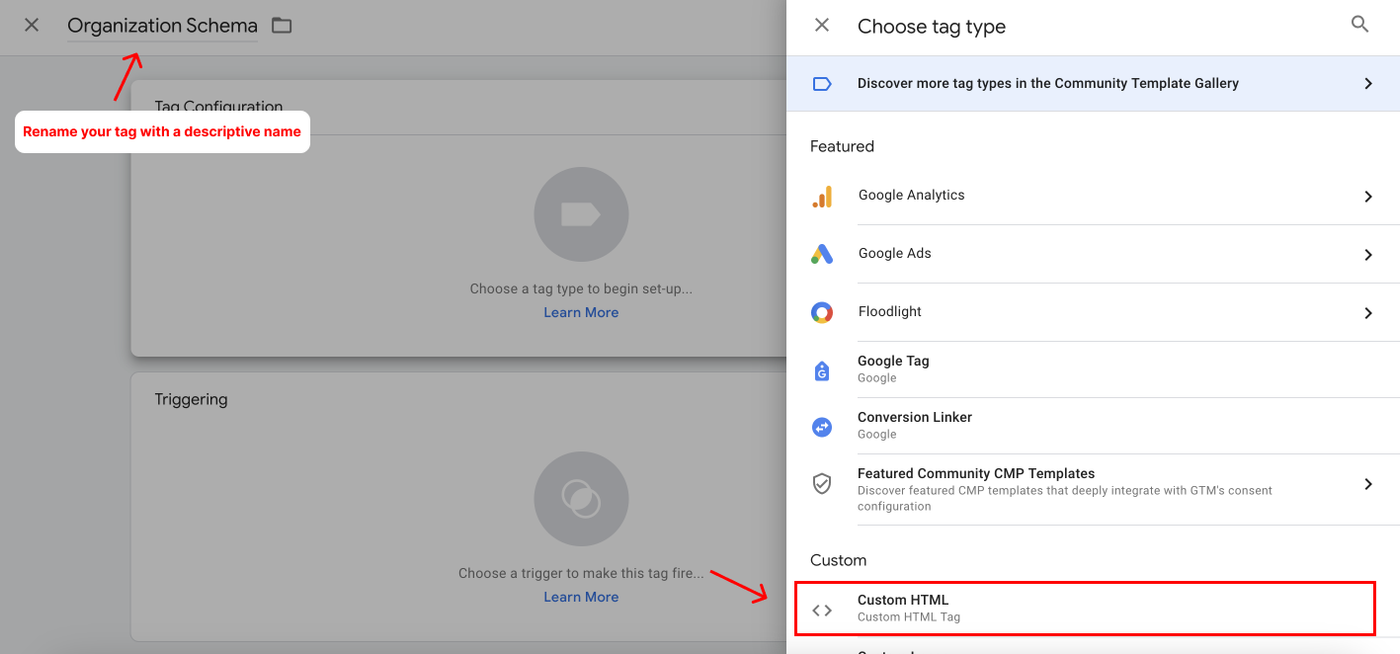Click the folder icon next to tag name
The height and width of the screenshot is (654, 1400).
click(x=281, y=25)
